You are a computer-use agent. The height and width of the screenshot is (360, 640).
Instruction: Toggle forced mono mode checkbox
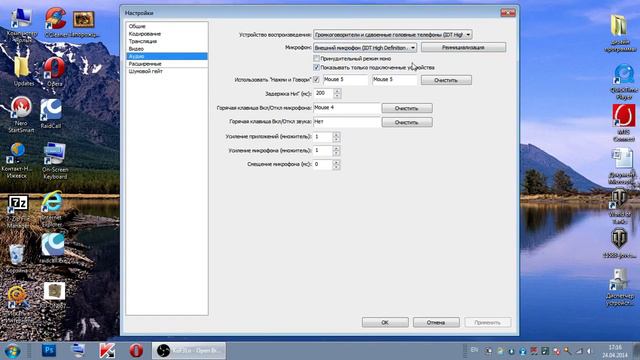click(x=316, y=59)
